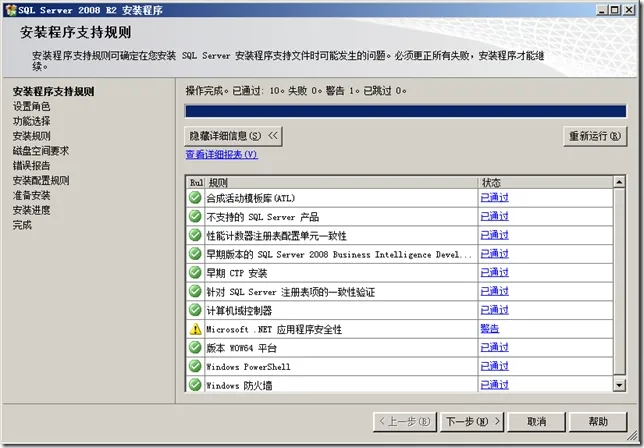Select 完成 step in sidebar

coord(22,225)
